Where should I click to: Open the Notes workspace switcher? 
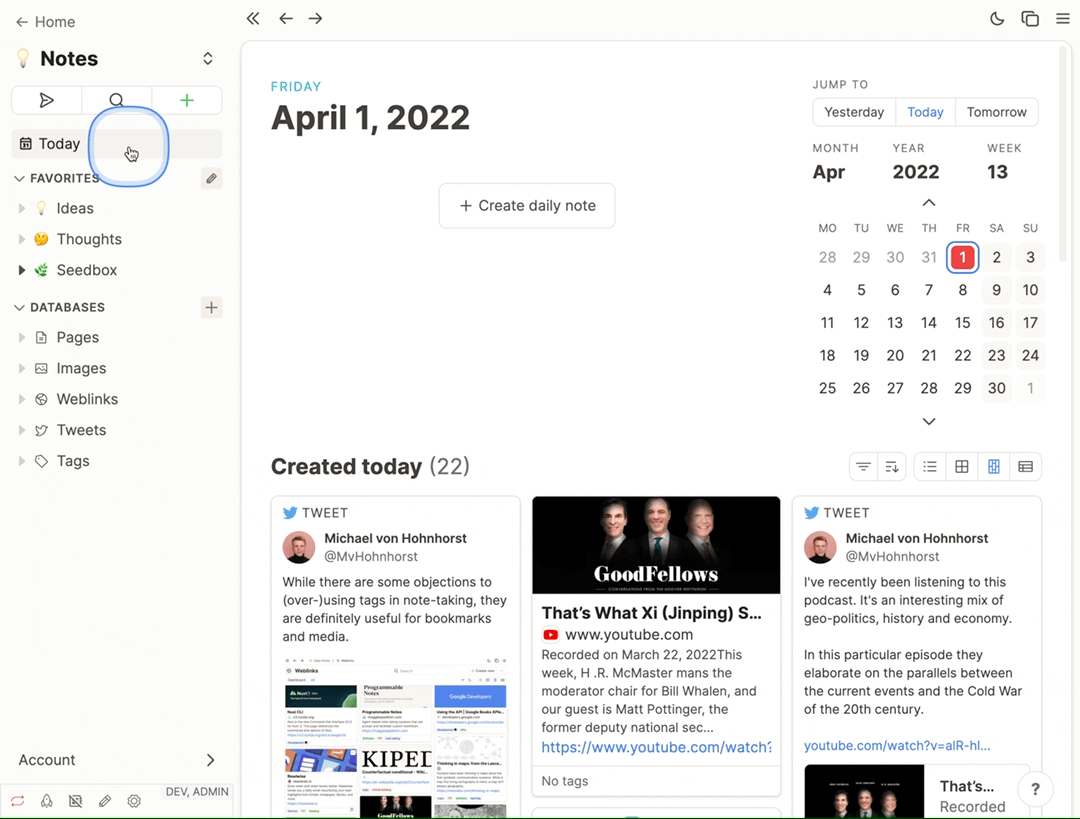[x=208, y=59]
